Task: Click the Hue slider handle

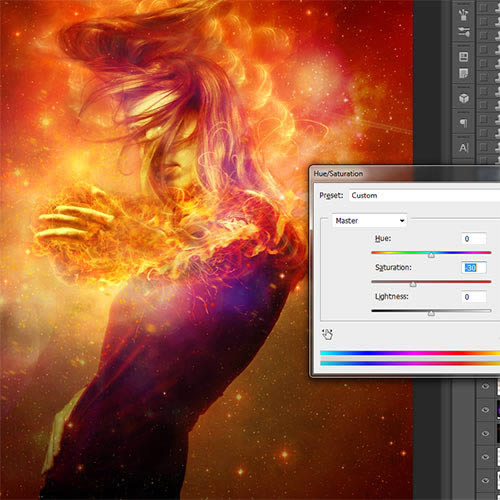Action: [431, 255]
